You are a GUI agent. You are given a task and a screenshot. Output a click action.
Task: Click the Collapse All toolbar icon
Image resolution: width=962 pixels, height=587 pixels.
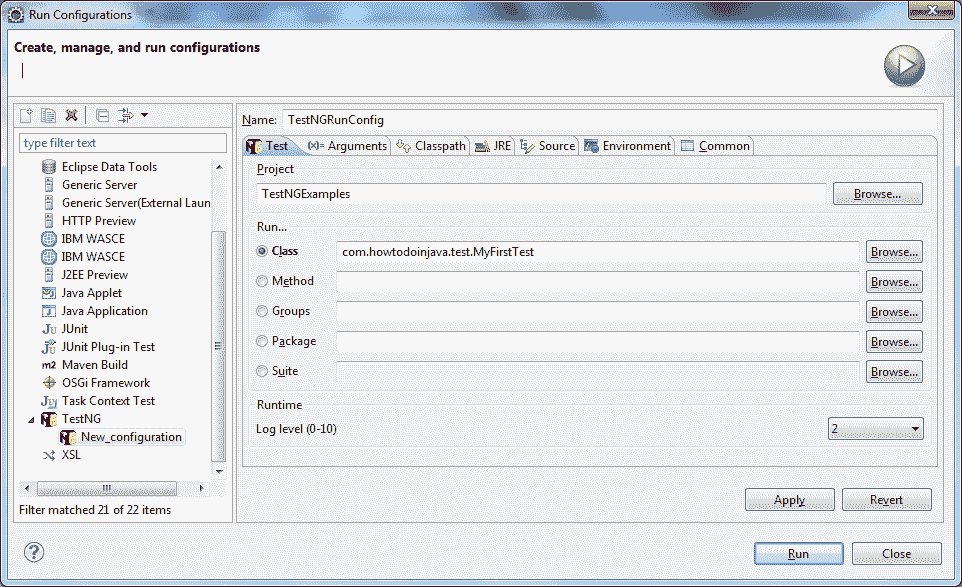102,115
